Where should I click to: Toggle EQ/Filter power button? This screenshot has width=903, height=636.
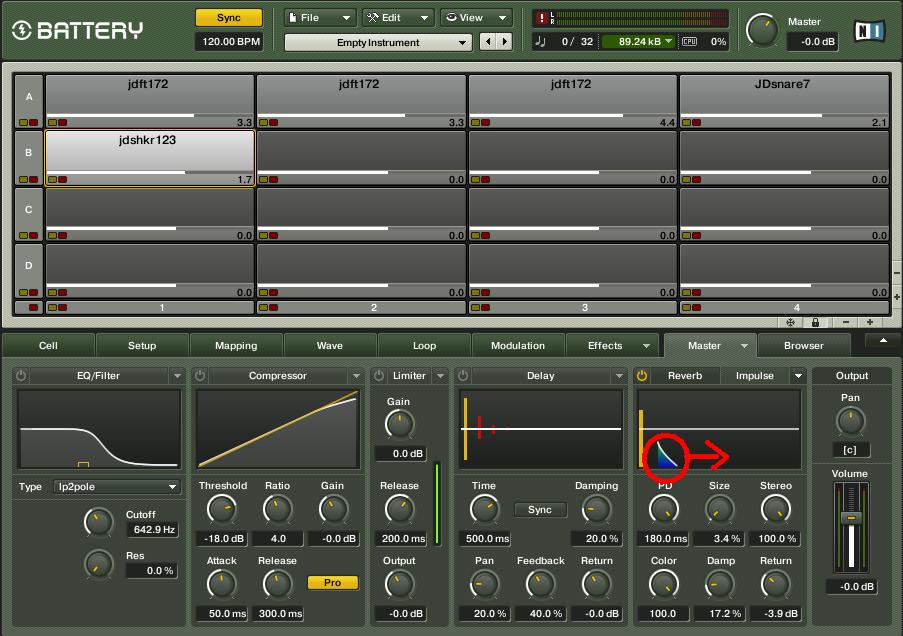(21, 376)
